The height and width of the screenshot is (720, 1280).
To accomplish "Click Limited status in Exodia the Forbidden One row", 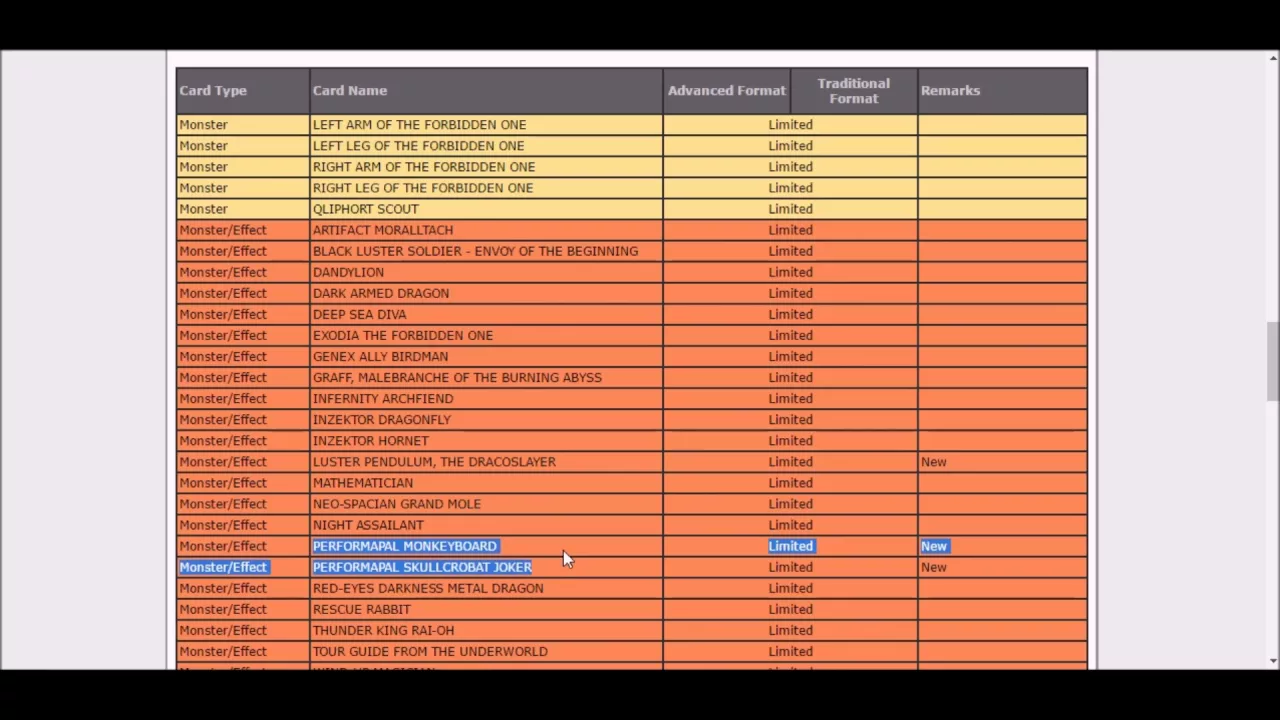I will (791, 335).
